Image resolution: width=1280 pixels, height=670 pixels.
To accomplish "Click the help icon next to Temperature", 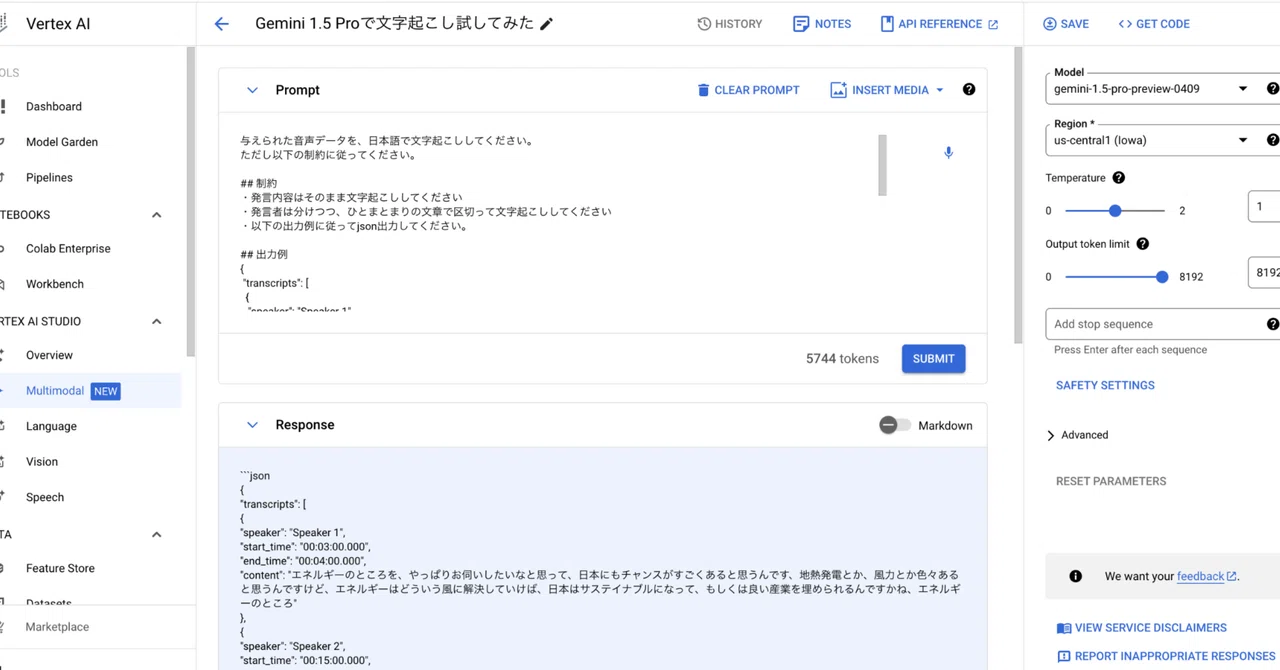I will pyautogui.click(x=1119, y=178).
